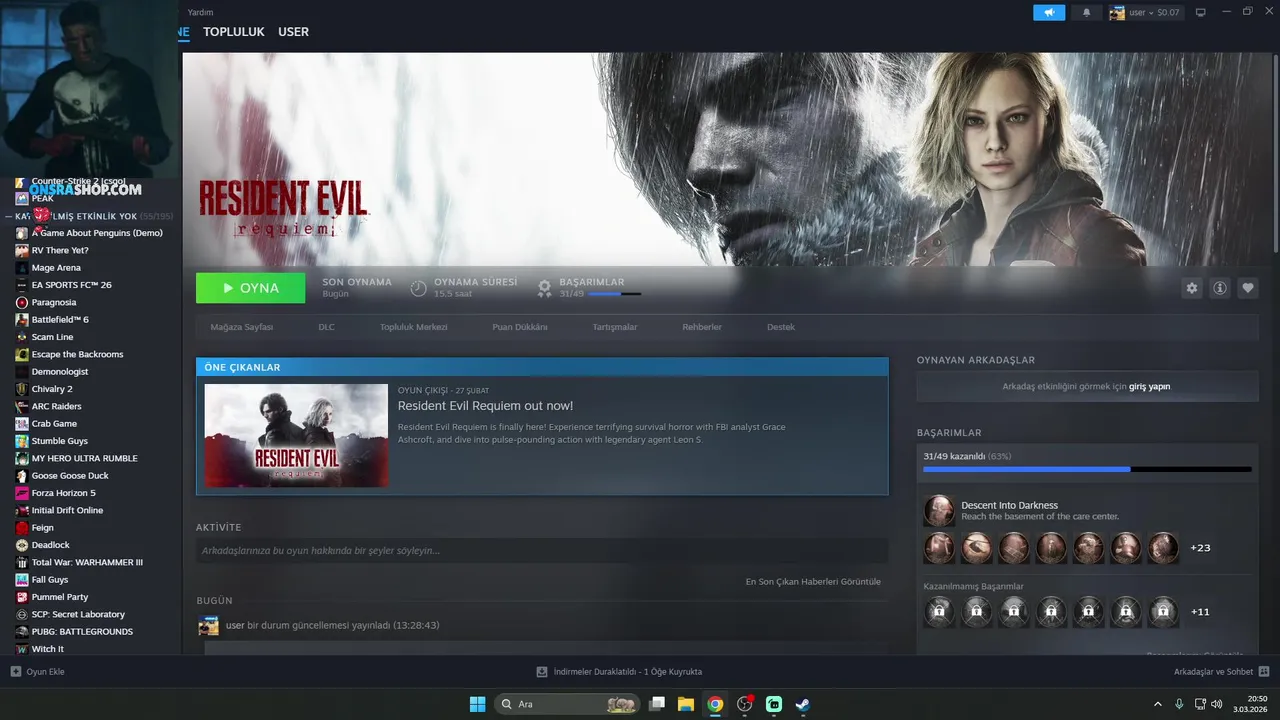
Task: Click the Feign game icon
Action: coord(22,527)
